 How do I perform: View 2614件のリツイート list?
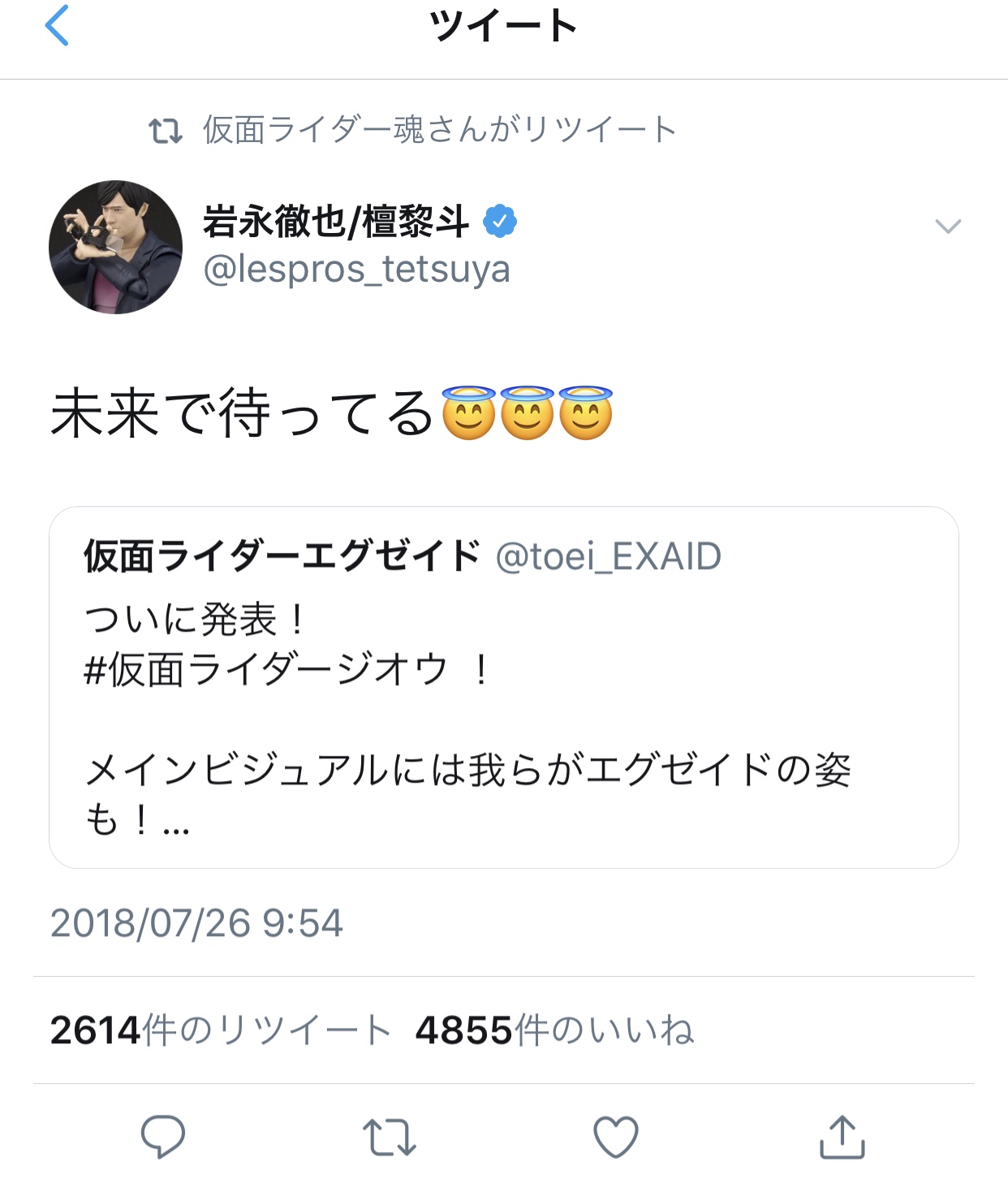pyautogui.click(x=220, y=1030)
